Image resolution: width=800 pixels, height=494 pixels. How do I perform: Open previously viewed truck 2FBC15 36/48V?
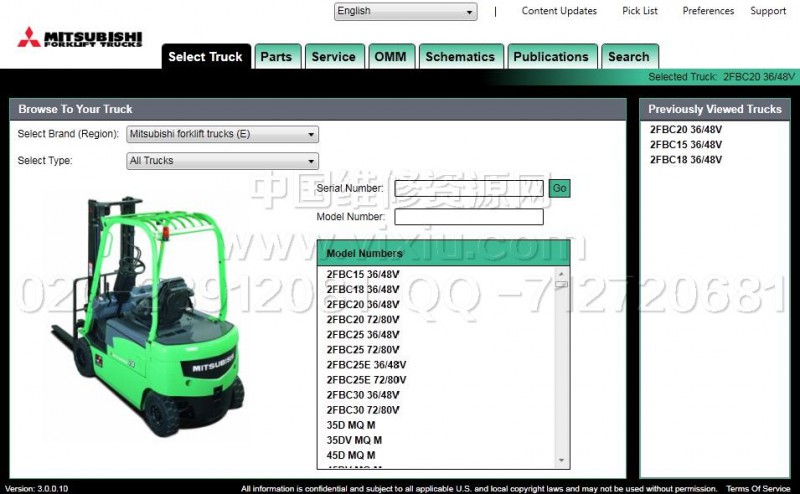pyautogui.click(x=686, y=144)
